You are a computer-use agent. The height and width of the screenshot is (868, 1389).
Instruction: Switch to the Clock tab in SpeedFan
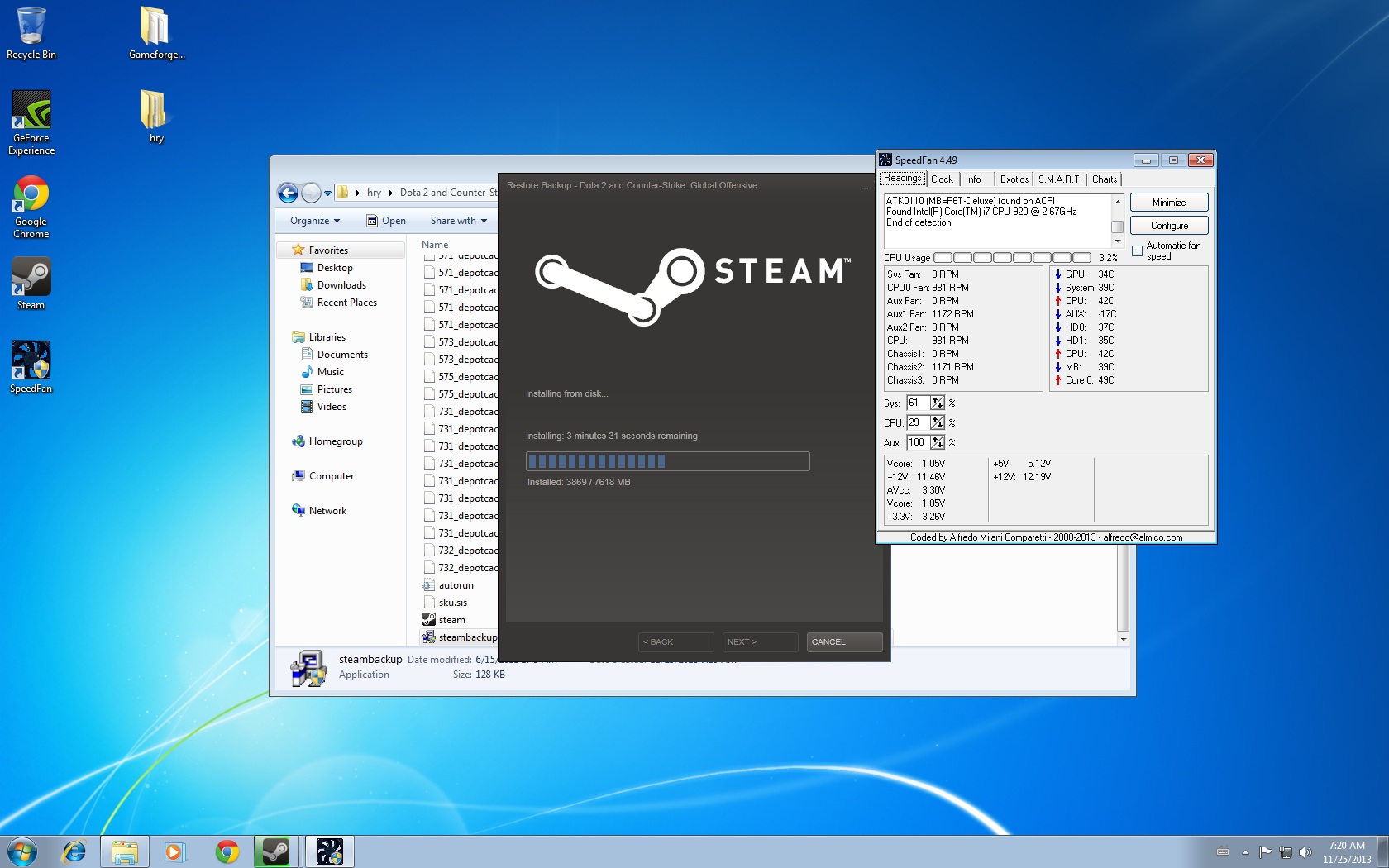(x=942, y=179)
